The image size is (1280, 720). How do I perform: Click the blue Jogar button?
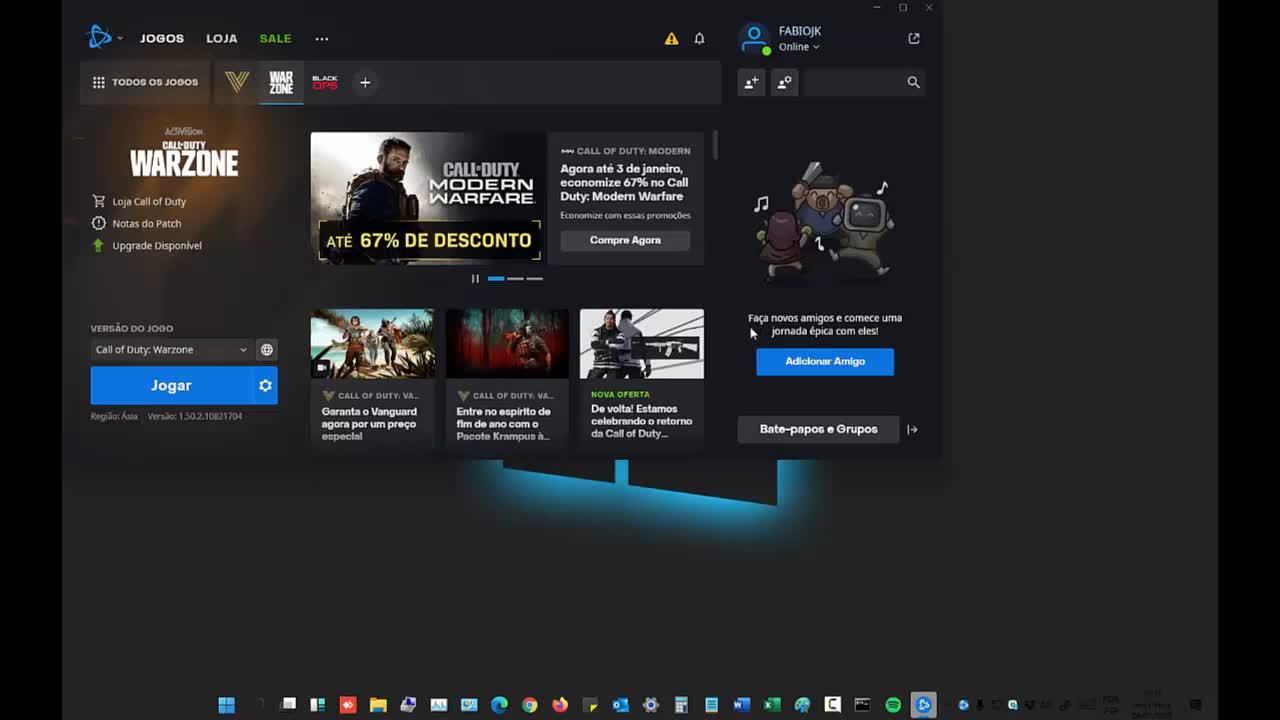coord(171,385)
